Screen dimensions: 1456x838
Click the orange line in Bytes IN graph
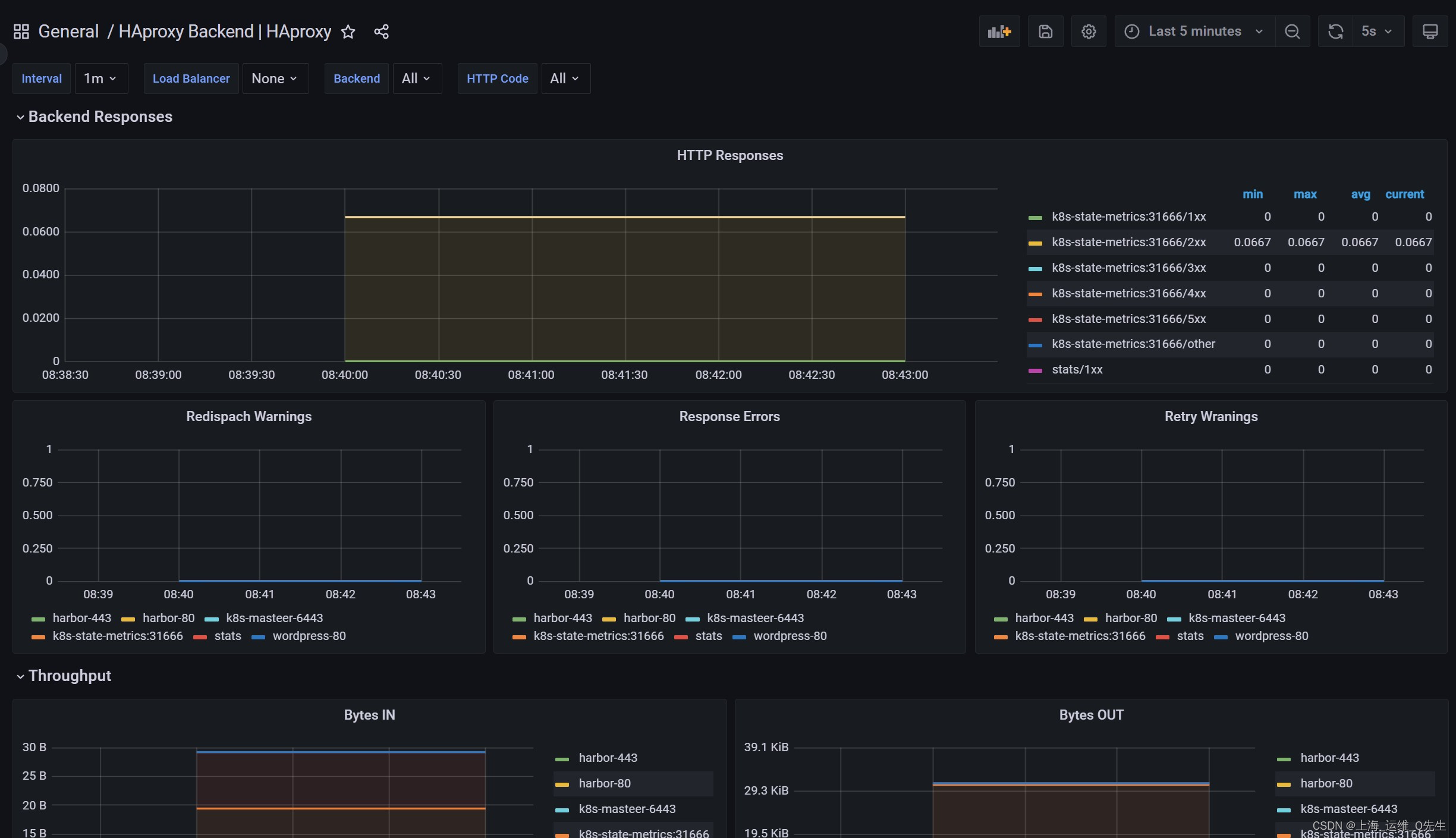click(x=341, y=808)
